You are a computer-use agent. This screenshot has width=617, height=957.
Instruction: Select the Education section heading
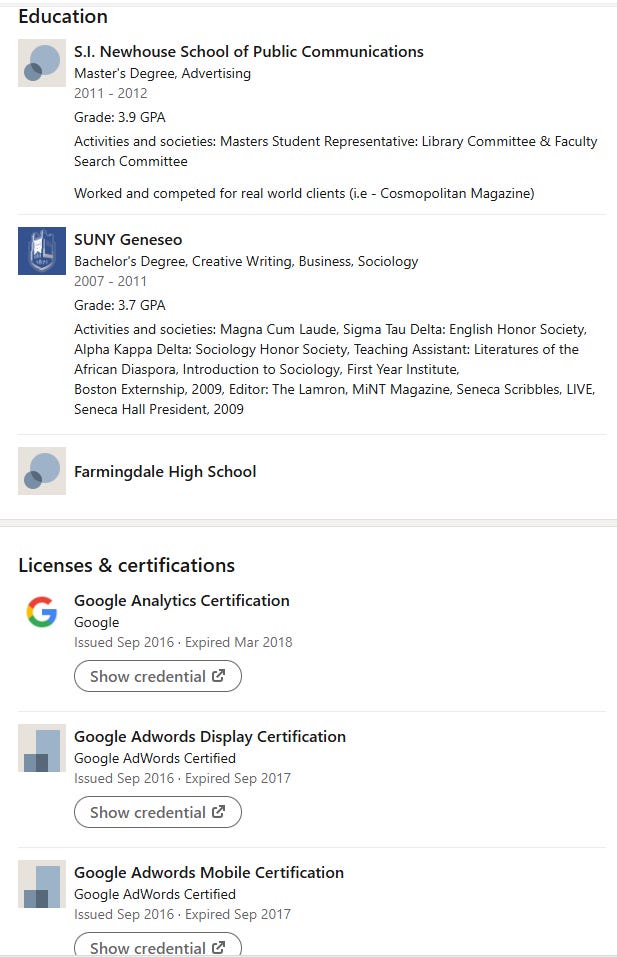[63, 16]
